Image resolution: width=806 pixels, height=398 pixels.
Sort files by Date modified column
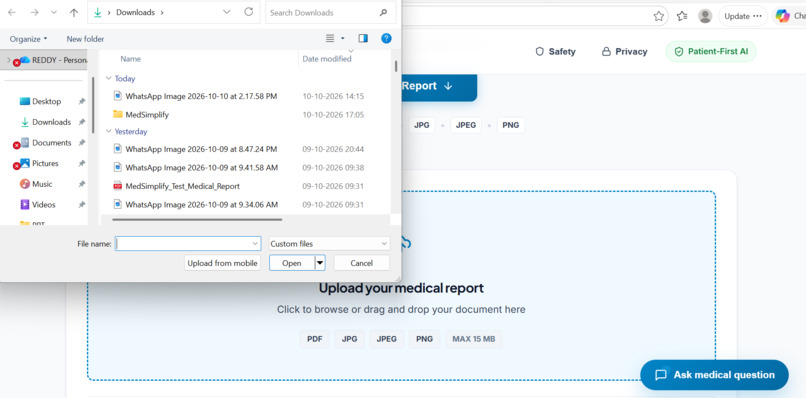click(327, 59)
